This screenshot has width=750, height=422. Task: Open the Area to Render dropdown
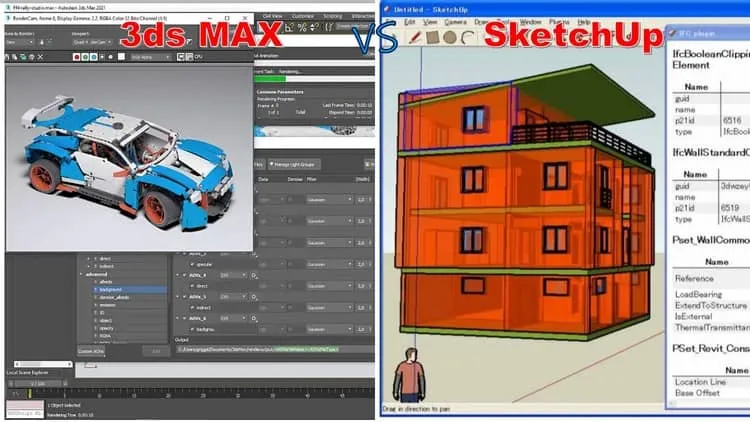tap(19, 42)
